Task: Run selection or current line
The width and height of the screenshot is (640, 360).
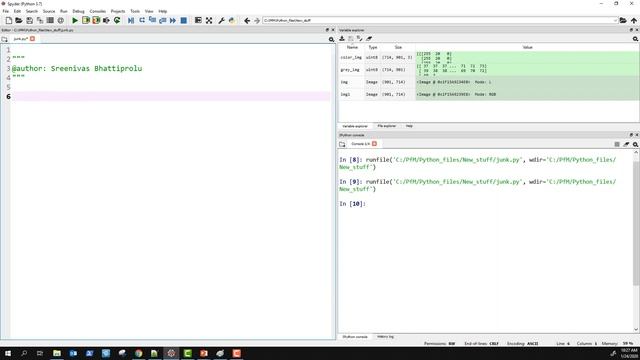Action: (x=106, y=20)
